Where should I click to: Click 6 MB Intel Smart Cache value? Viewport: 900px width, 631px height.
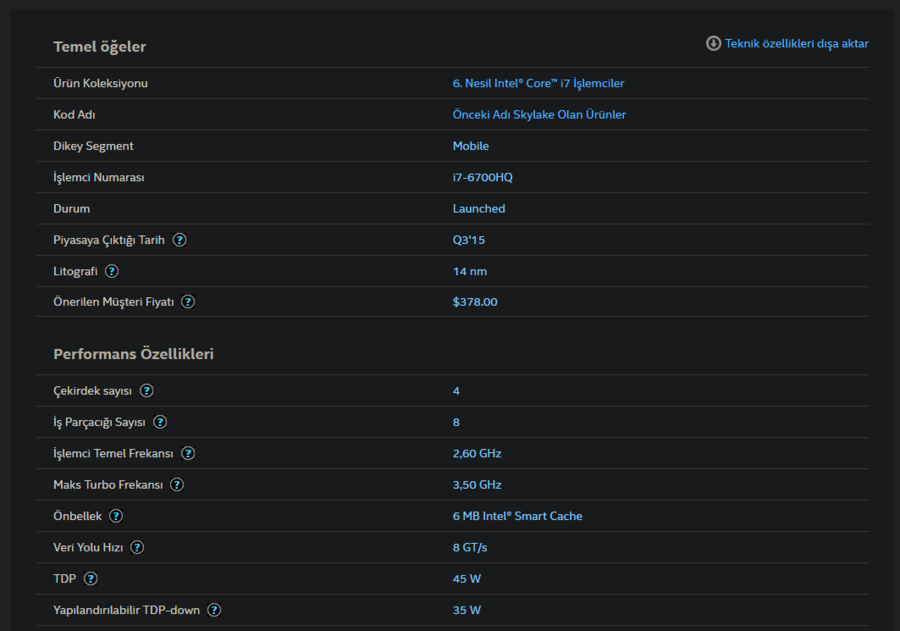coord(517,516)
